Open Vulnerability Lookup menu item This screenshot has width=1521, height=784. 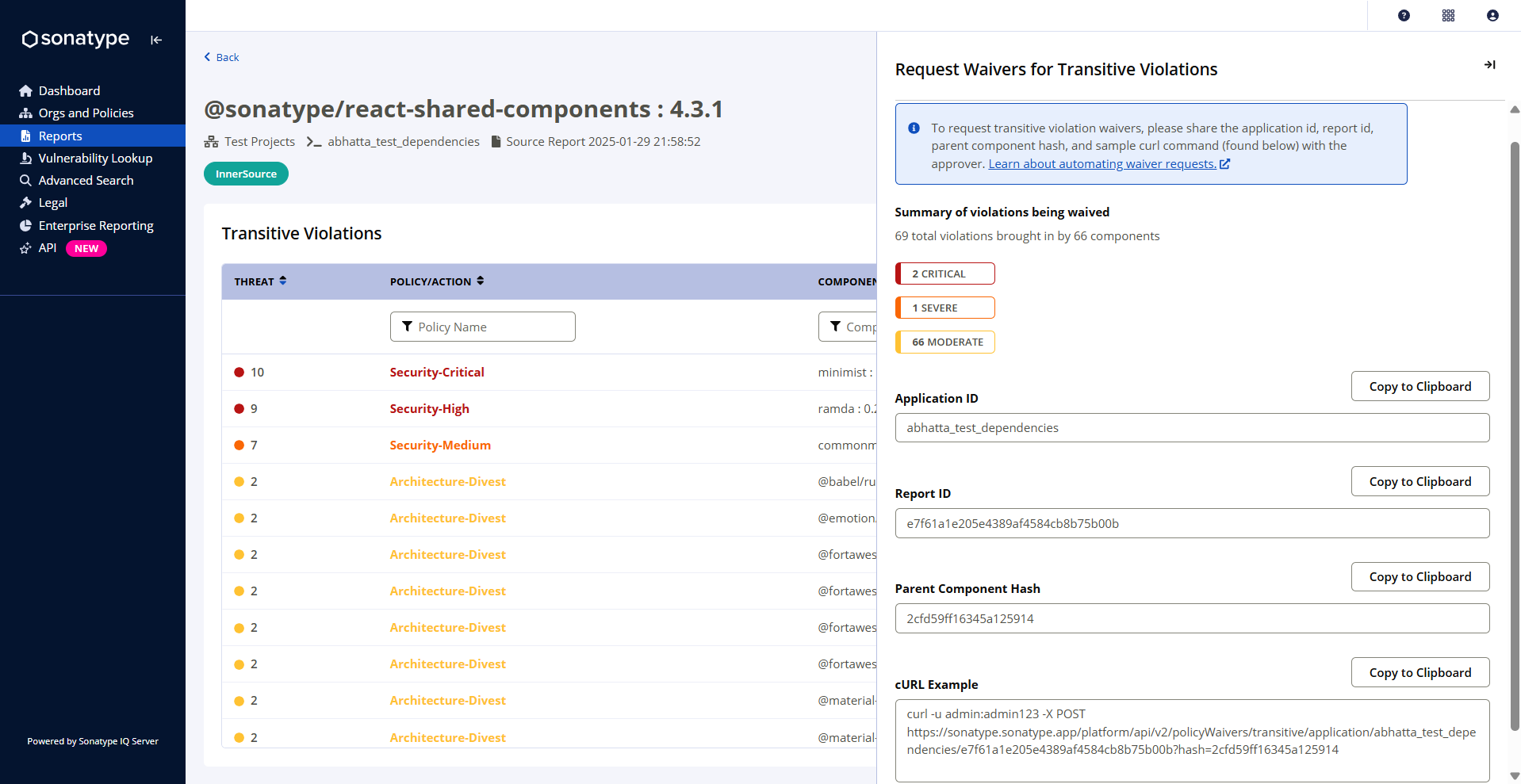93,159
